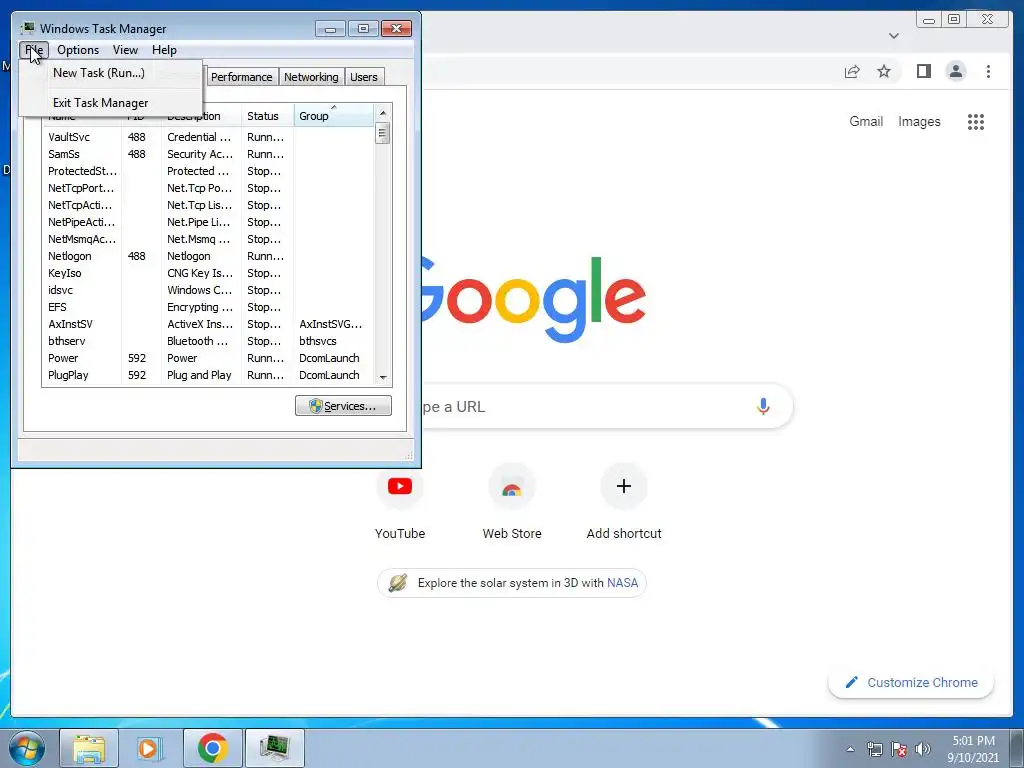Switch to the Users tab

tap(364, 77)
